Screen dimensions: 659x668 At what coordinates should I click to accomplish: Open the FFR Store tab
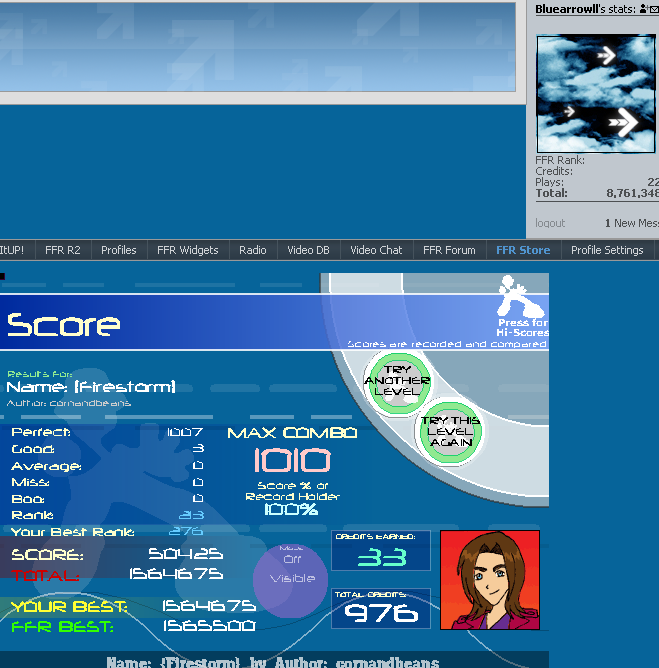[522, 250]
